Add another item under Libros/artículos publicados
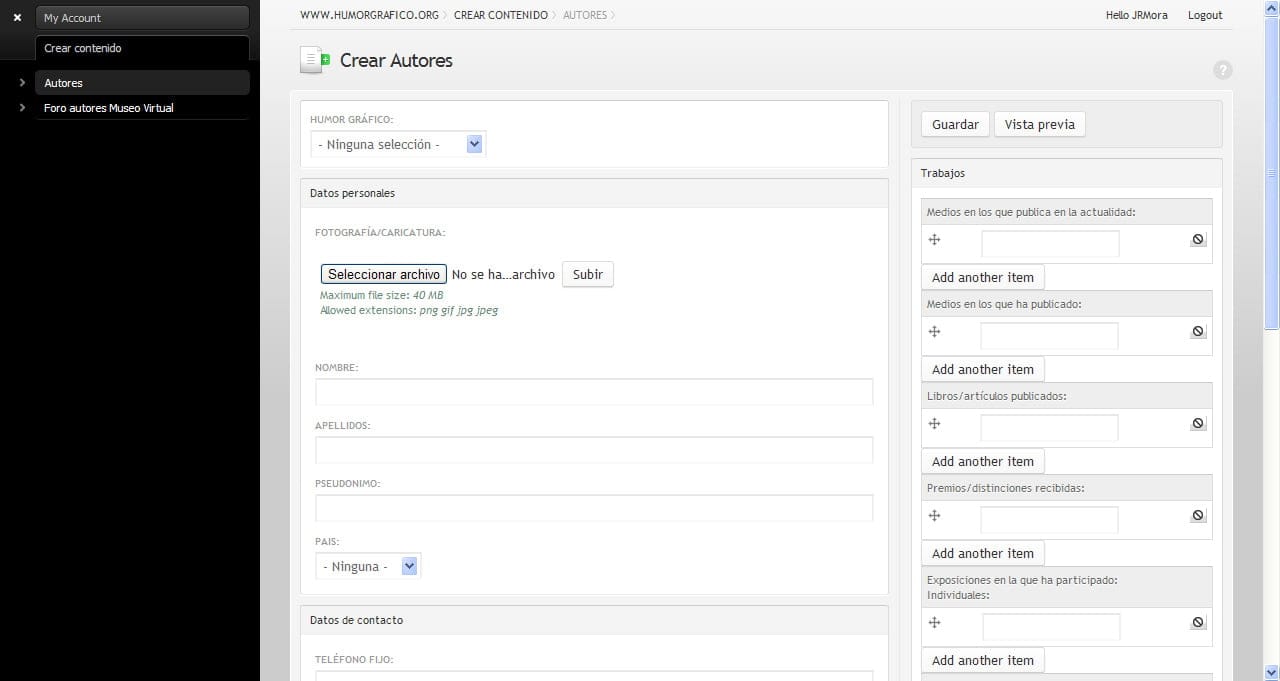Image resolution: width=1280 pixels, height=681 pixels. pyautogui.click(x=982, y=461)
